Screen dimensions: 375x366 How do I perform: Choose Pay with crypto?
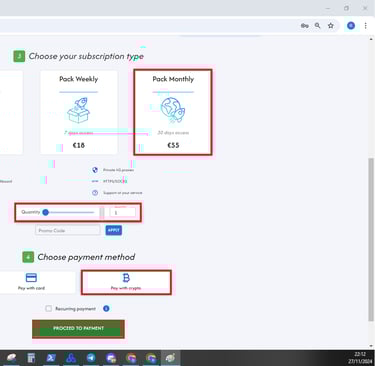(126, 282)
